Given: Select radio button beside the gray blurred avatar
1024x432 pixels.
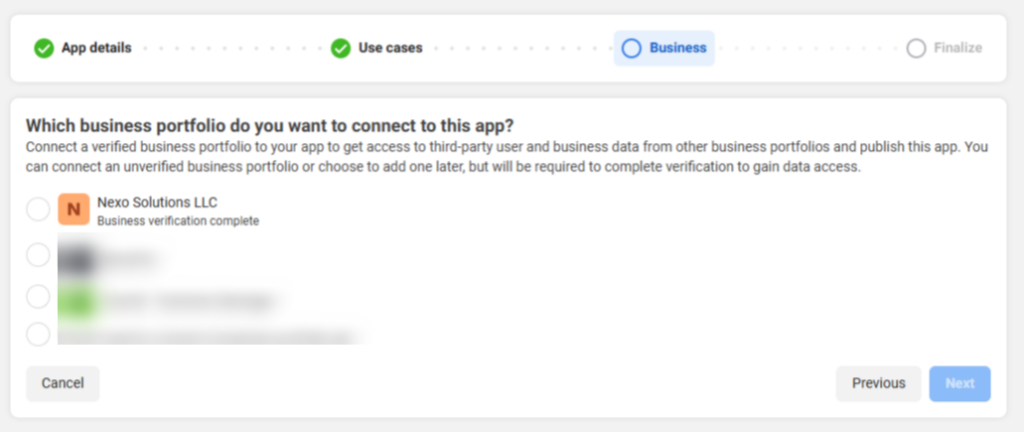Looking at the screenshot, I should [38, 255].
